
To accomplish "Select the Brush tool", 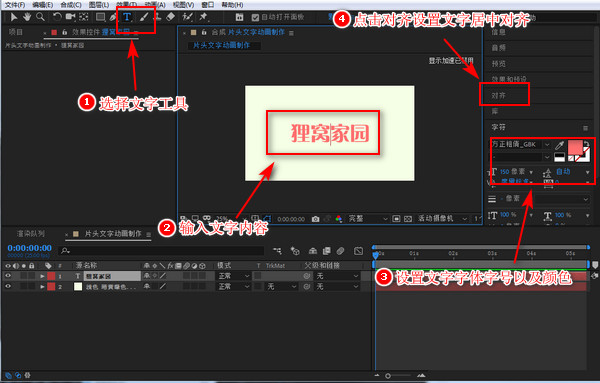I will 143,17.
